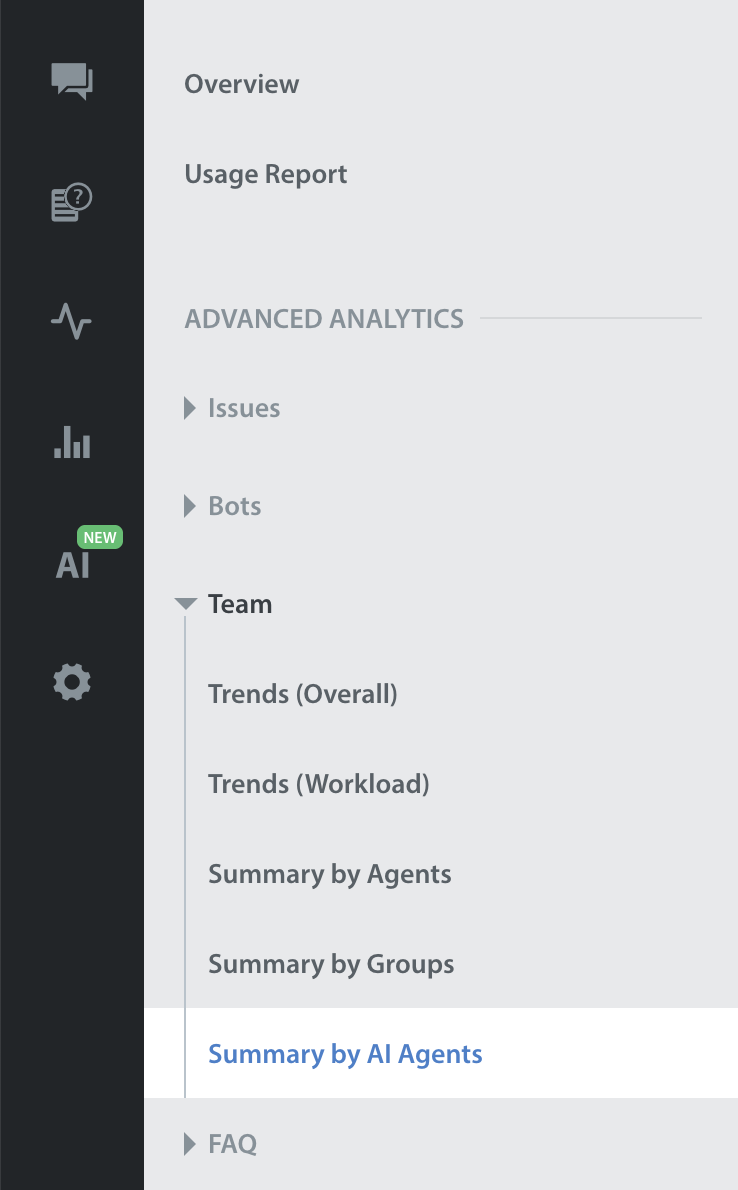Click the green NEW badge
The image size is (738, 1190).
(99, 537)
